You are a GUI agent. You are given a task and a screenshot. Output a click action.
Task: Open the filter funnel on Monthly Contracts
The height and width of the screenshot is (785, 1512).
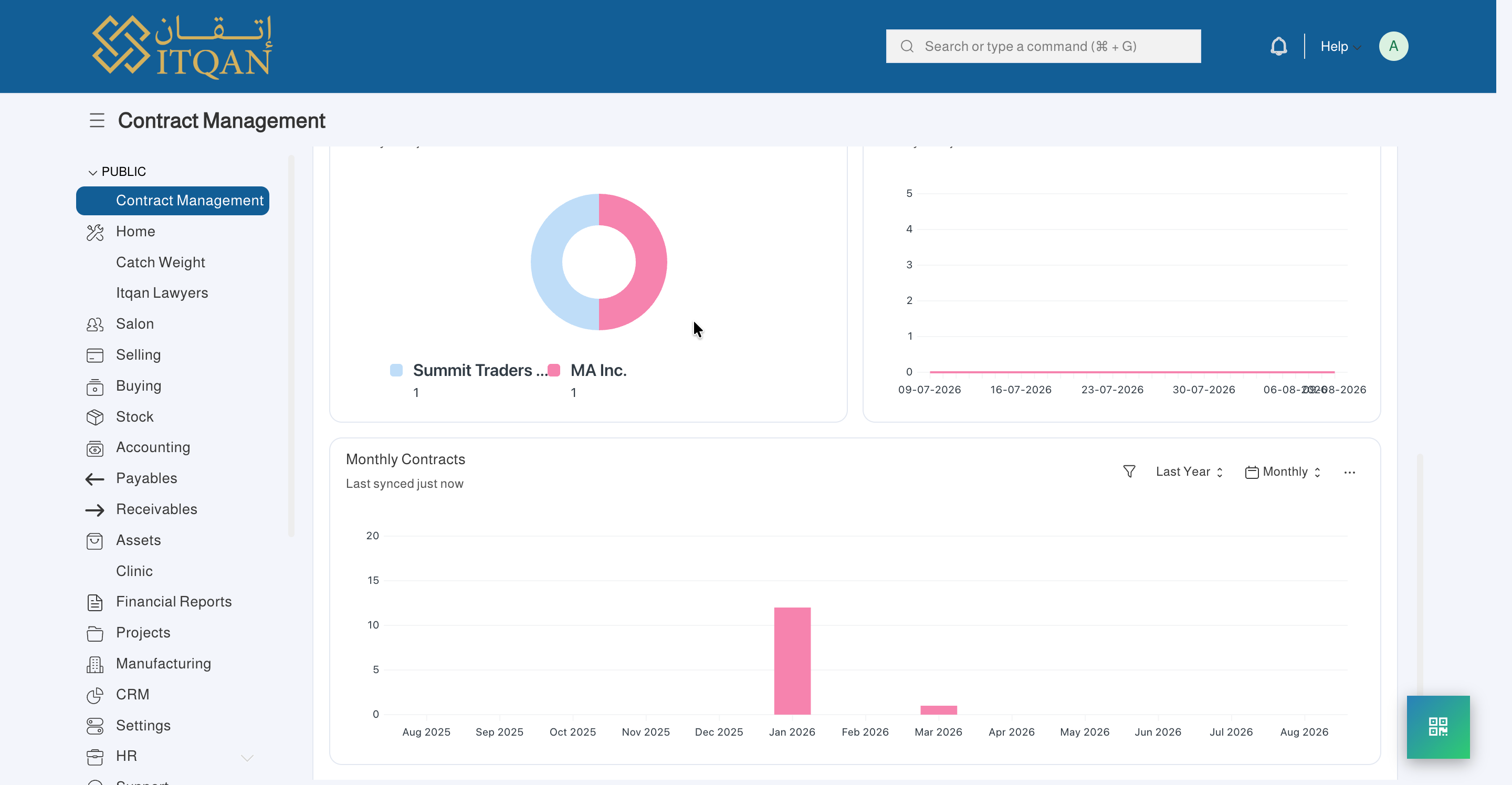(x=1129, y=472)
